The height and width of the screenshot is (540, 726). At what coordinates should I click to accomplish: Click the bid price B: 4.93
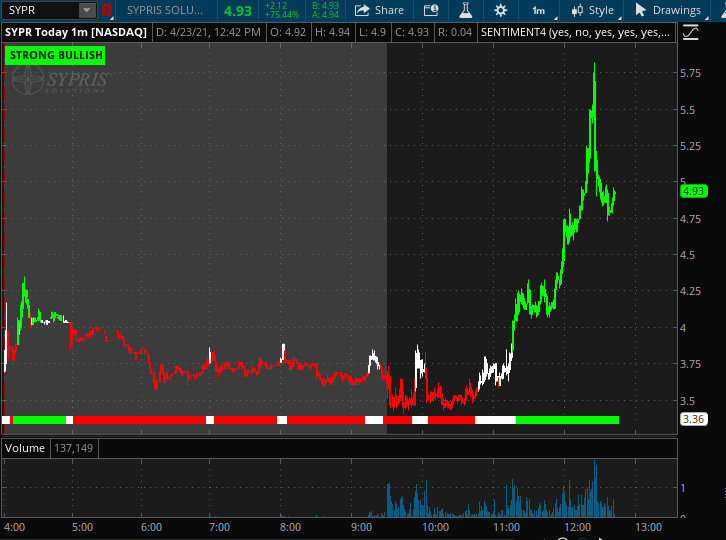tap(325, 6)
